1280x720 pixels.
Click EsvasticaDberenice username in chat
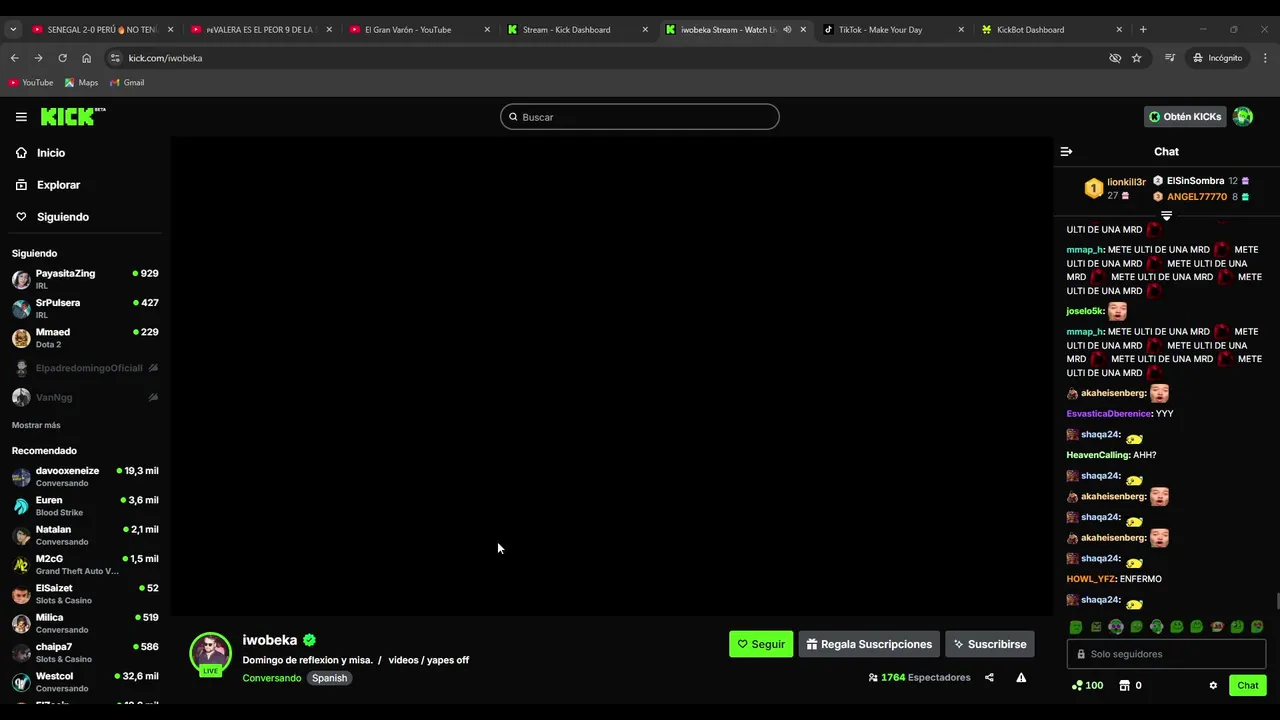coord(1108,414)
